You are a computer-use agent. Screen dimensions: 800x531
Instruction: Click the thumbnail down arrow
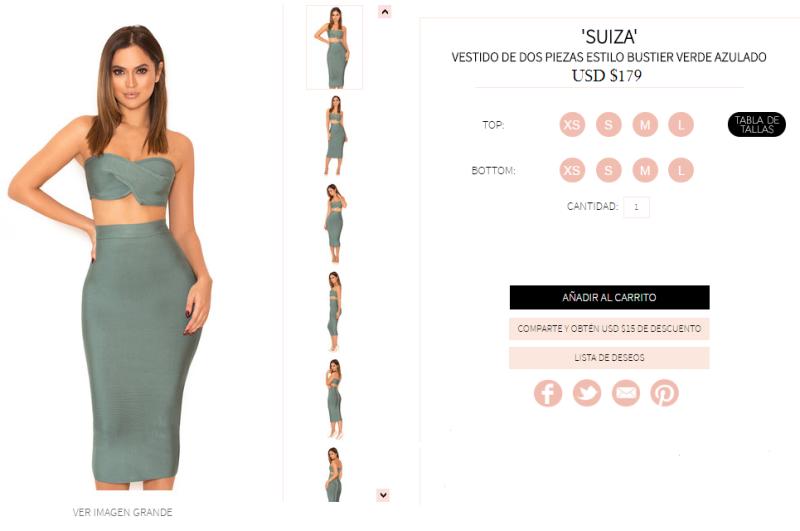coord(383,495)
